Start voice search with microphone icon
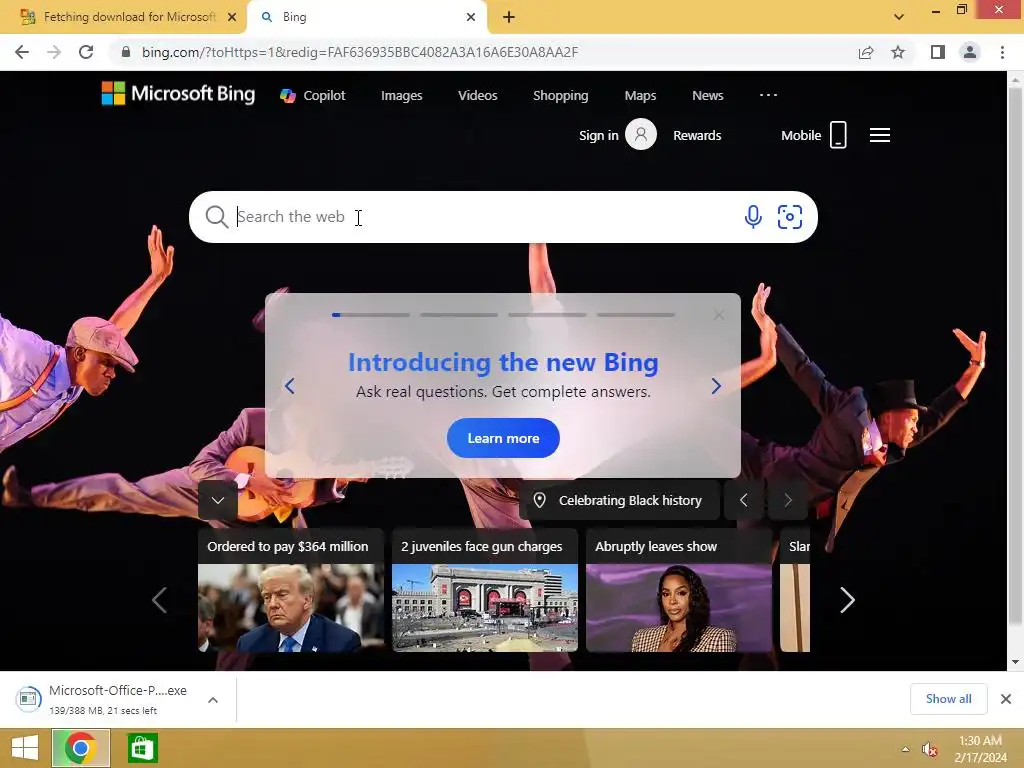Image resolution: width=1024 pixels, height=768 pixels. point(753,217)
